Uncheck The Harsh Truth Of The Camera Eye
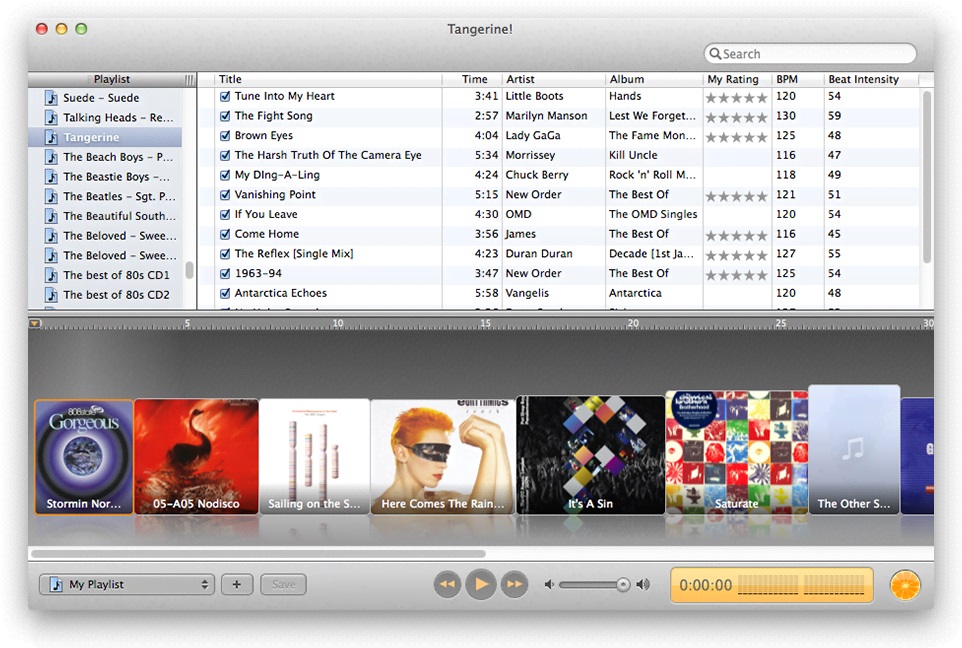Viewport: 962px width, 648px height. (225, 155)
